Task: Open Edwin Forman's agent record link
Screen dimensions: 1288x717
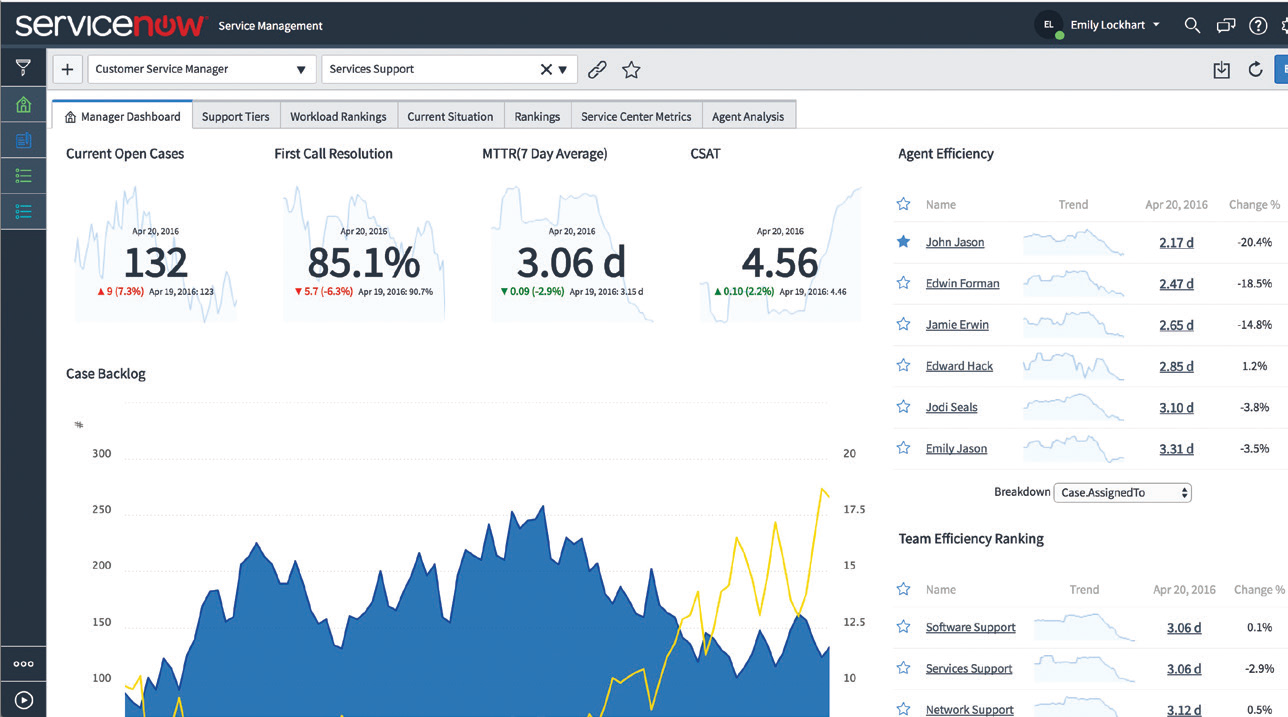Action: point(962,283)
